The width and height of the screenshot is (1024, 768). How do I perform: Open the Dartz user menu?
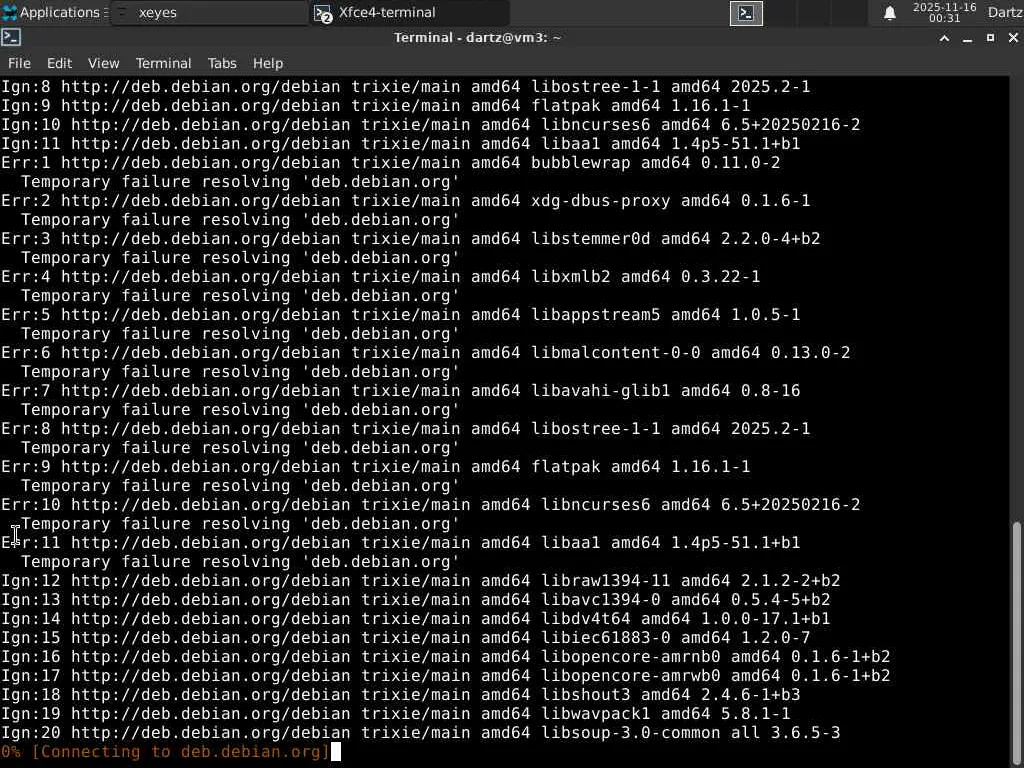coord(1005,12)
